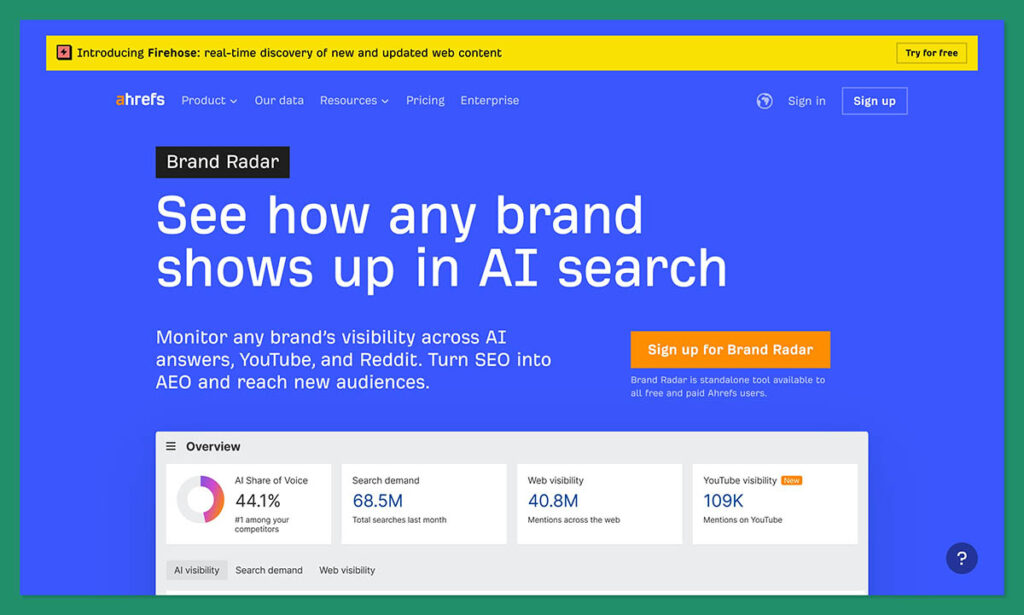The image size is (1024, 615).
Task: Click Sign up for Brand Radar
Action: tap(730, 350)
